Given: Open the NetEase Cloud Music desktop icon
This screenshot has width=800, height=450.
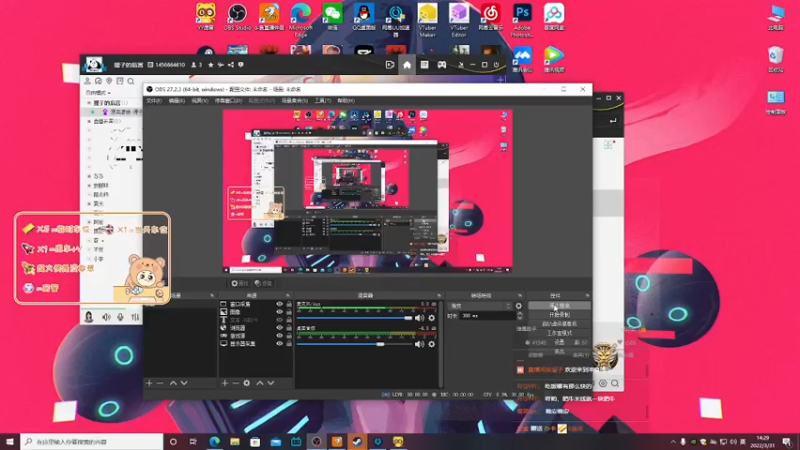Looking at the screenshot, I should click(490, 17).
